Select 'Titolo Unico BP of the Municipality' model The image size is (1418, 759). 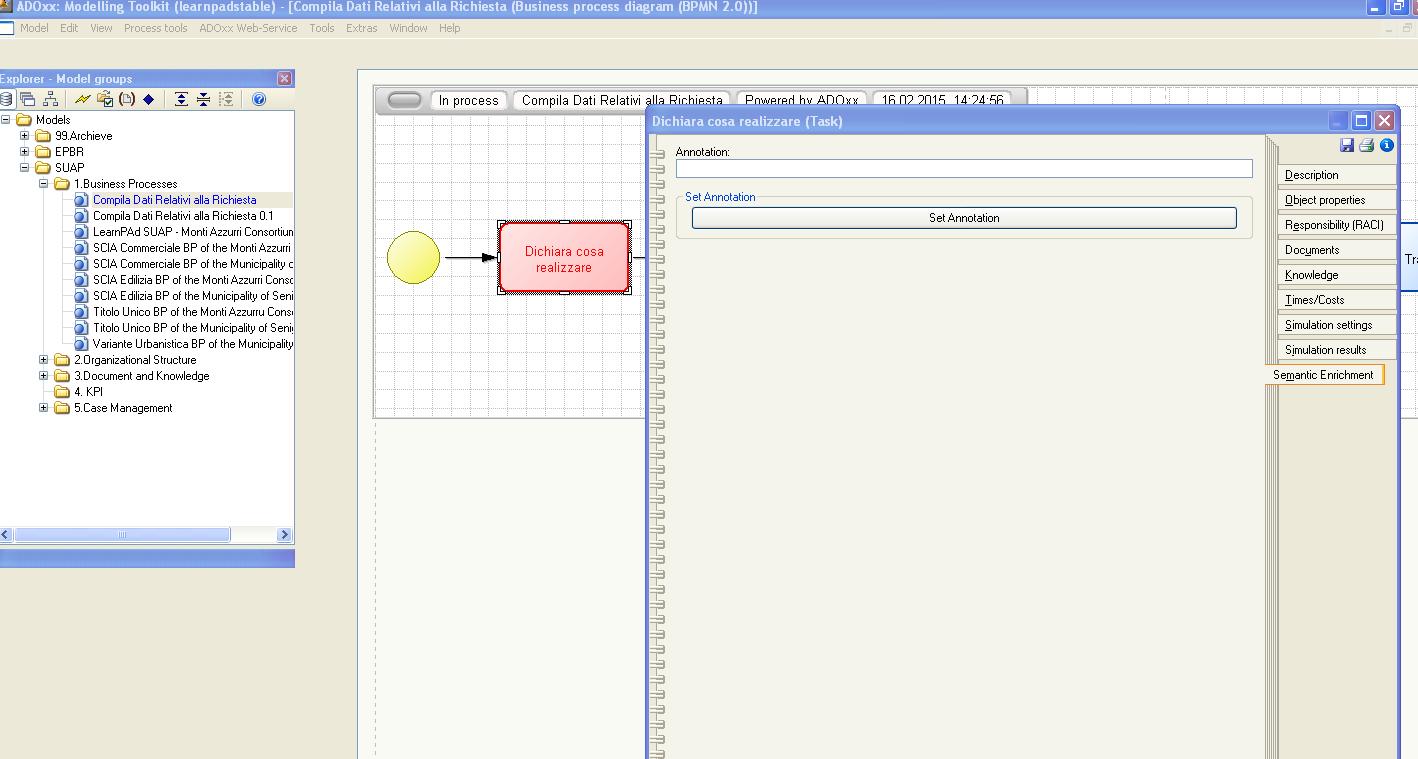tap(193, 328)
